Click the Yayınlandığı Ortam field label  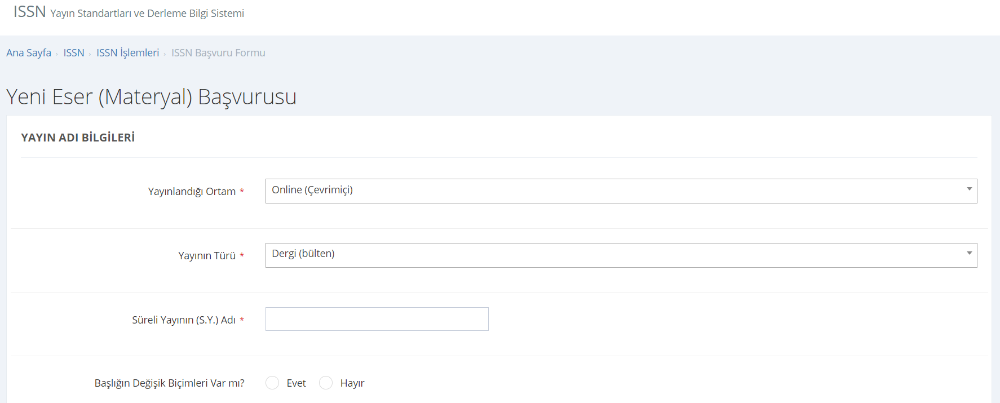pyautogui.click(x=191, y=191)
